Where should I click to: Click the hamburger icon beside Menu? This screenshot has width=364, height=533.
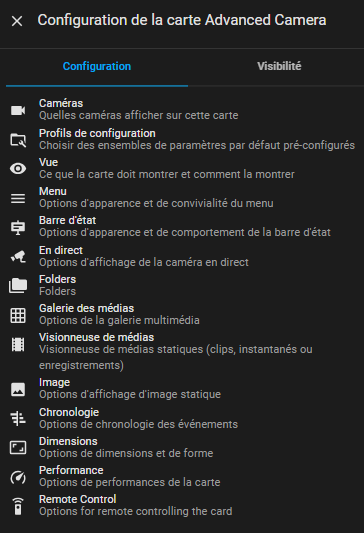(x=18, y=198)
